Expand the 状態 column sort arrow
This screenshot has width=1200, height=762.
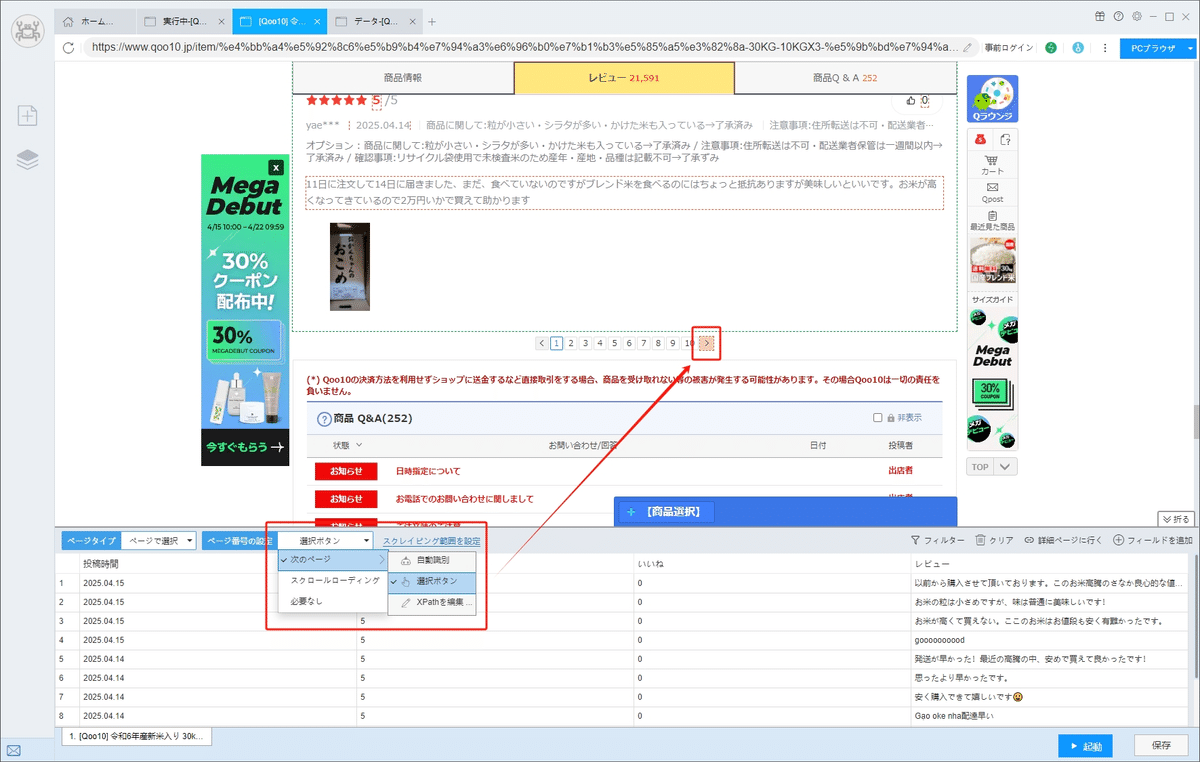coord(359,445)
